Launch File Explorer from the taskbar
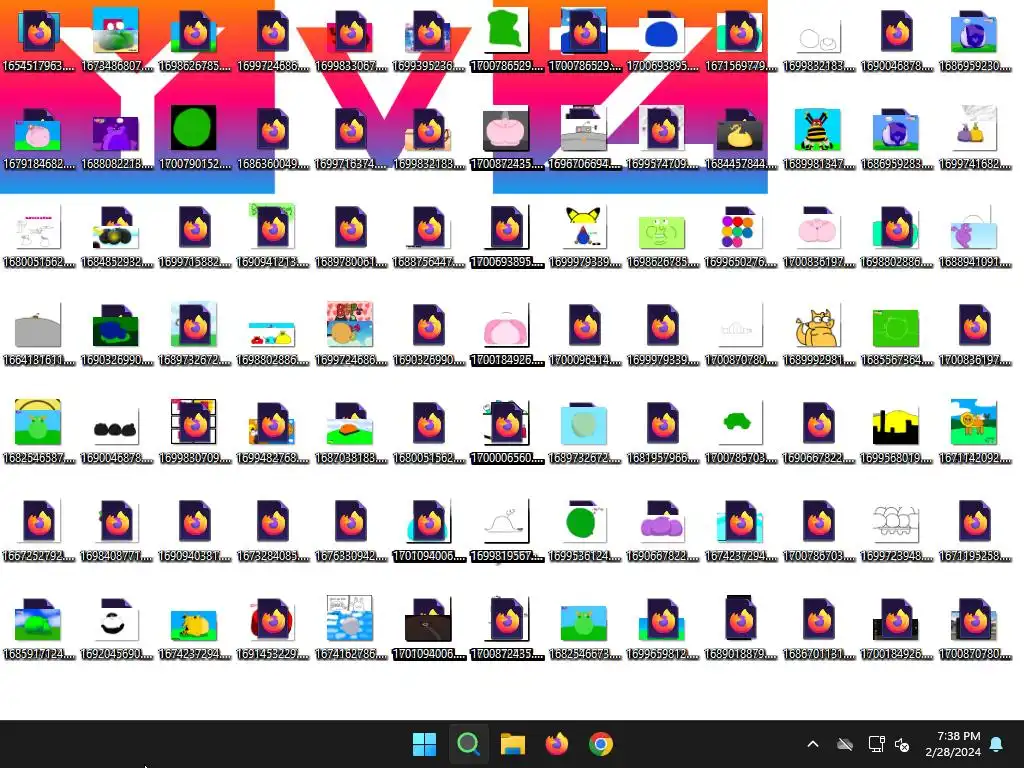The width and height of the screenshot is (1024, 768). click(513, 744)
